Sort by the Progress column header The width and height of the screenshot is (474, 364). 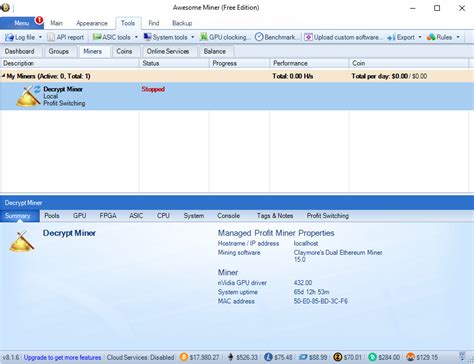[239, 63]
